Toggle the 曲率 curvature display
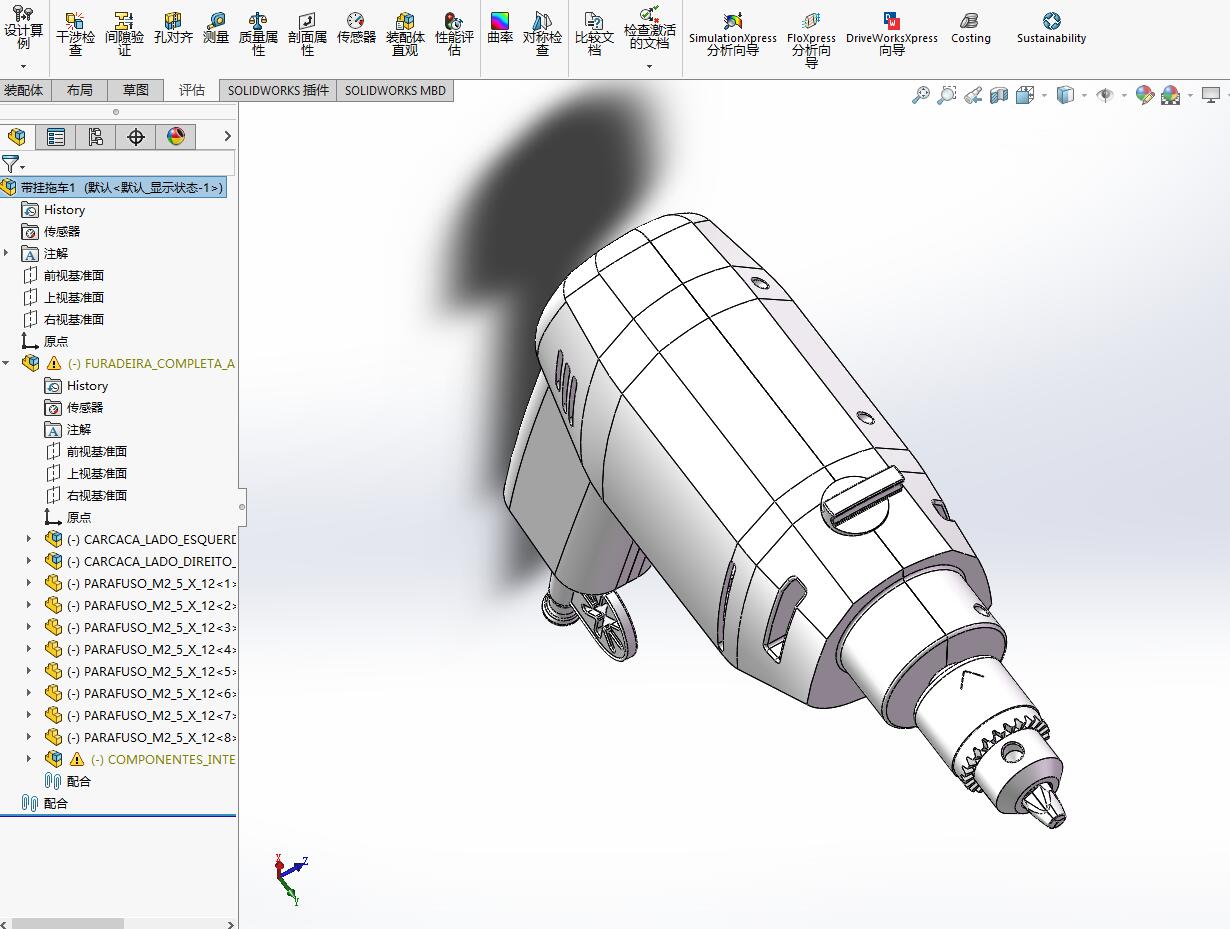This screenshot has height=929, width=1230. 500,28
